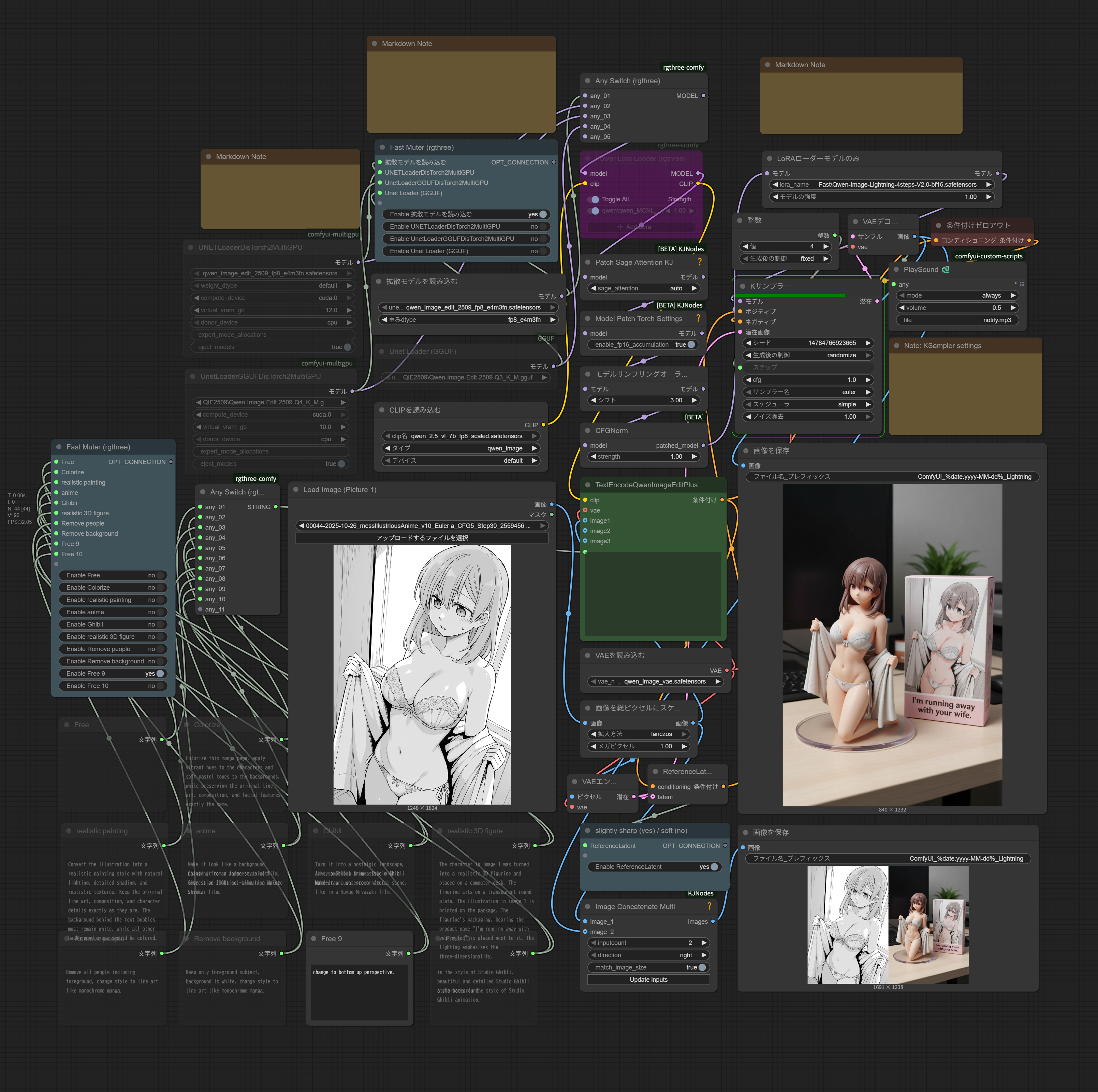1098x1092 pixels.
Task: Collapse the TextEncodeQwenImageEditPlus node dot
Action: click(588, 485)
